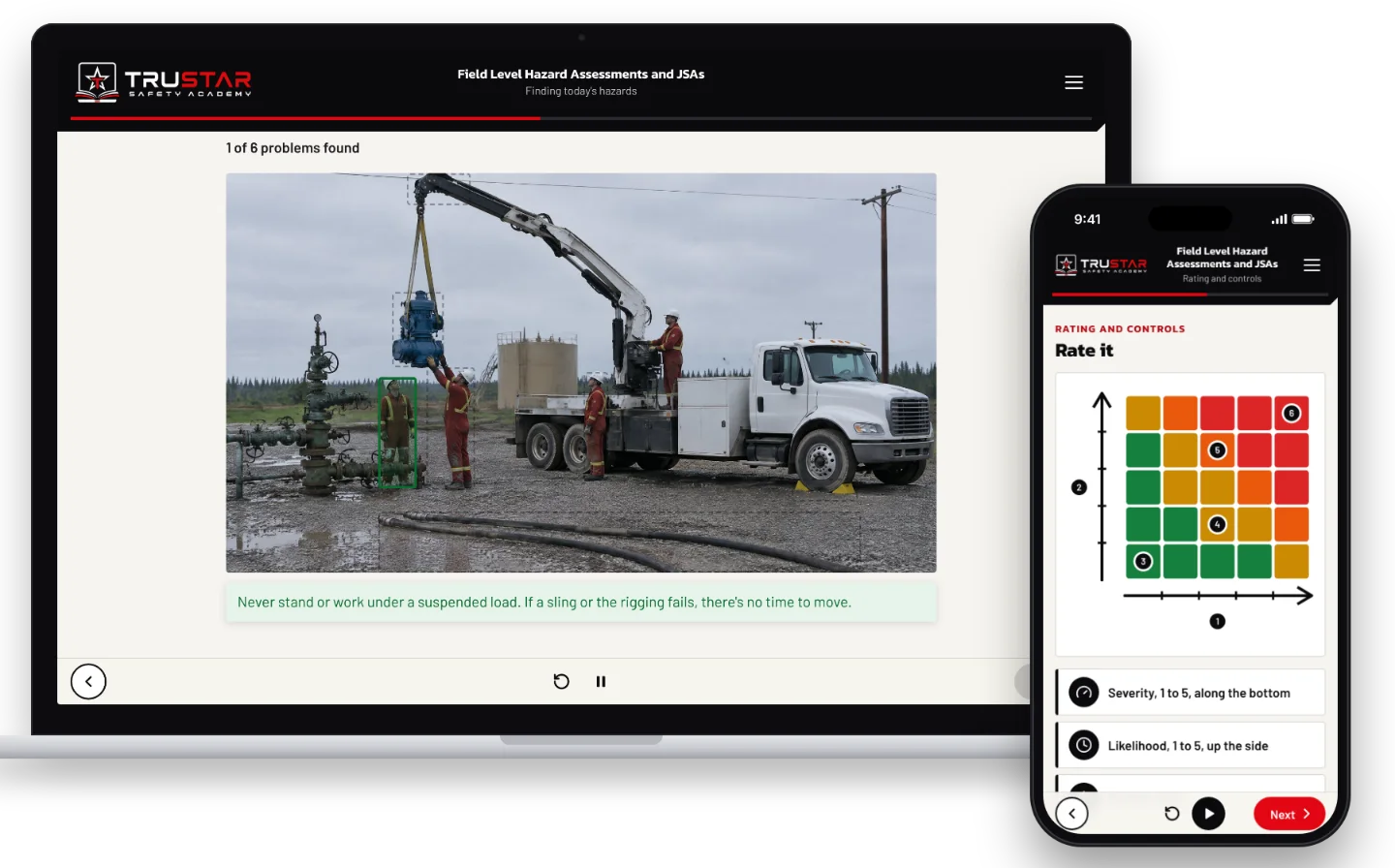This screenshot has width=1395, height=868.
Task: Click the green-boxed worker in the photo
Action: tap(397, 432)
